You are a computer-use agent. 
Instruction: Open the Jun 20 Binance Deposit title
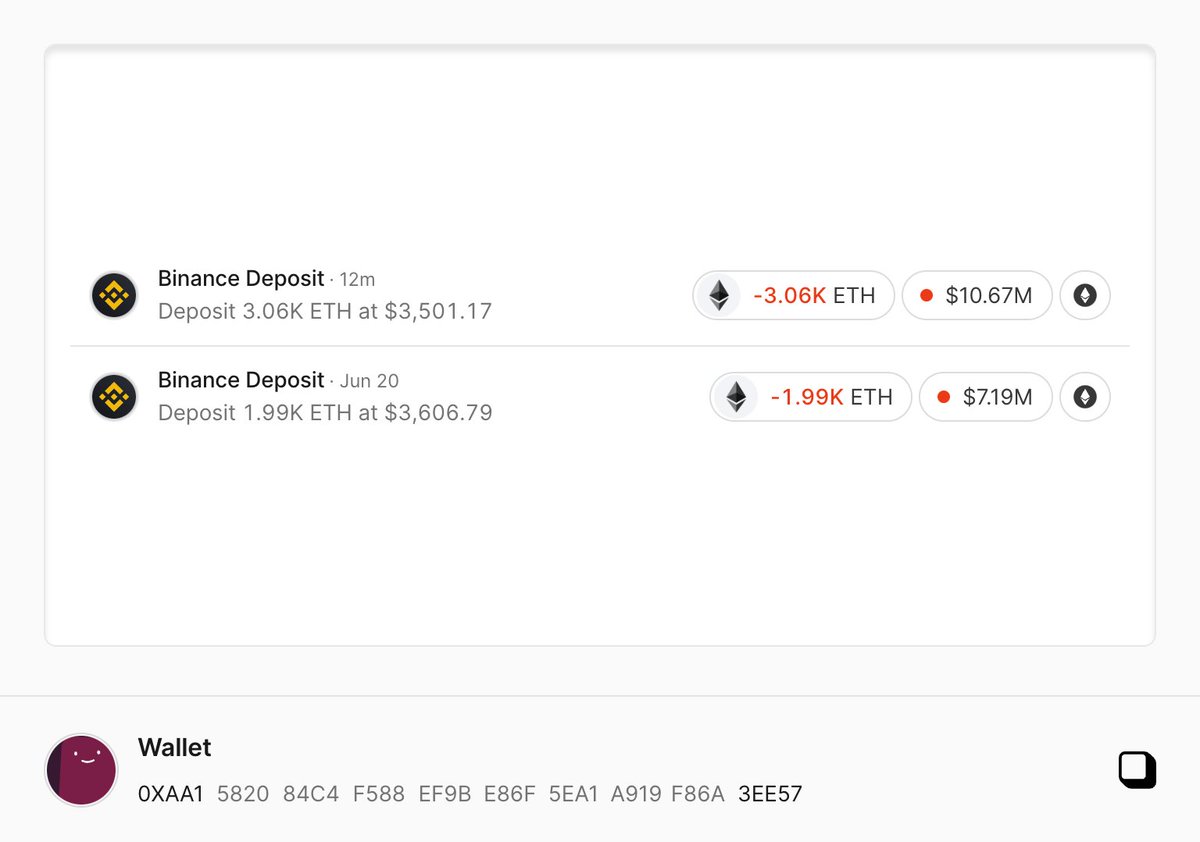(241, 380)
